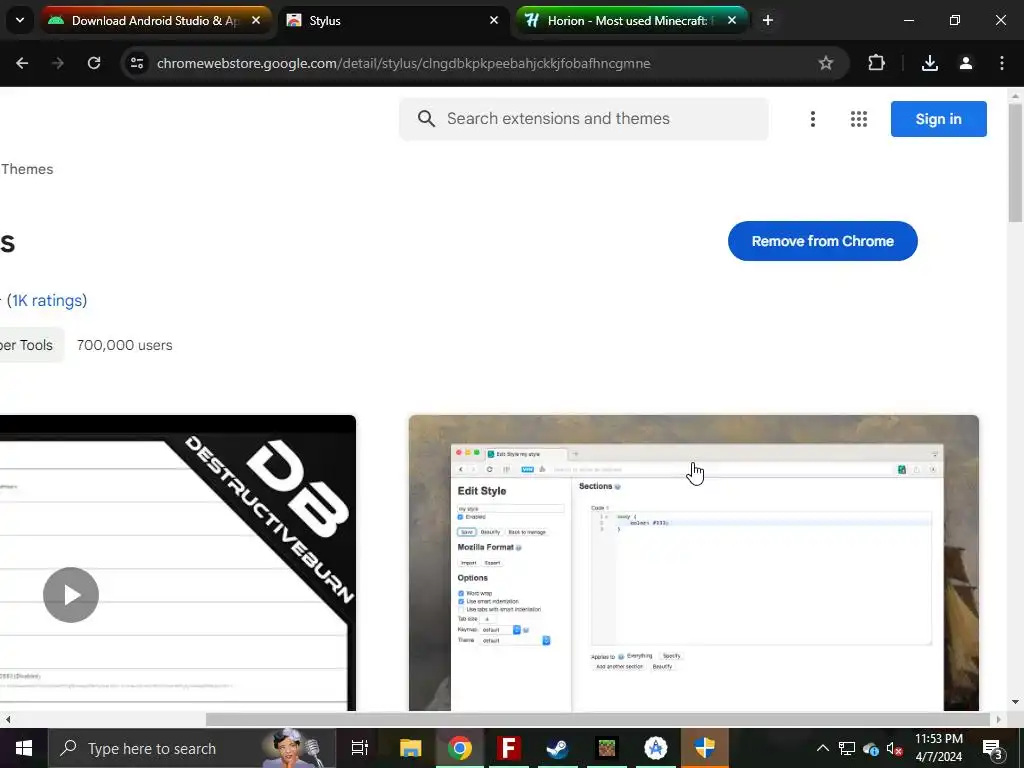
Task: Click the 700,000 users text
Action: (x=125, y=345)
